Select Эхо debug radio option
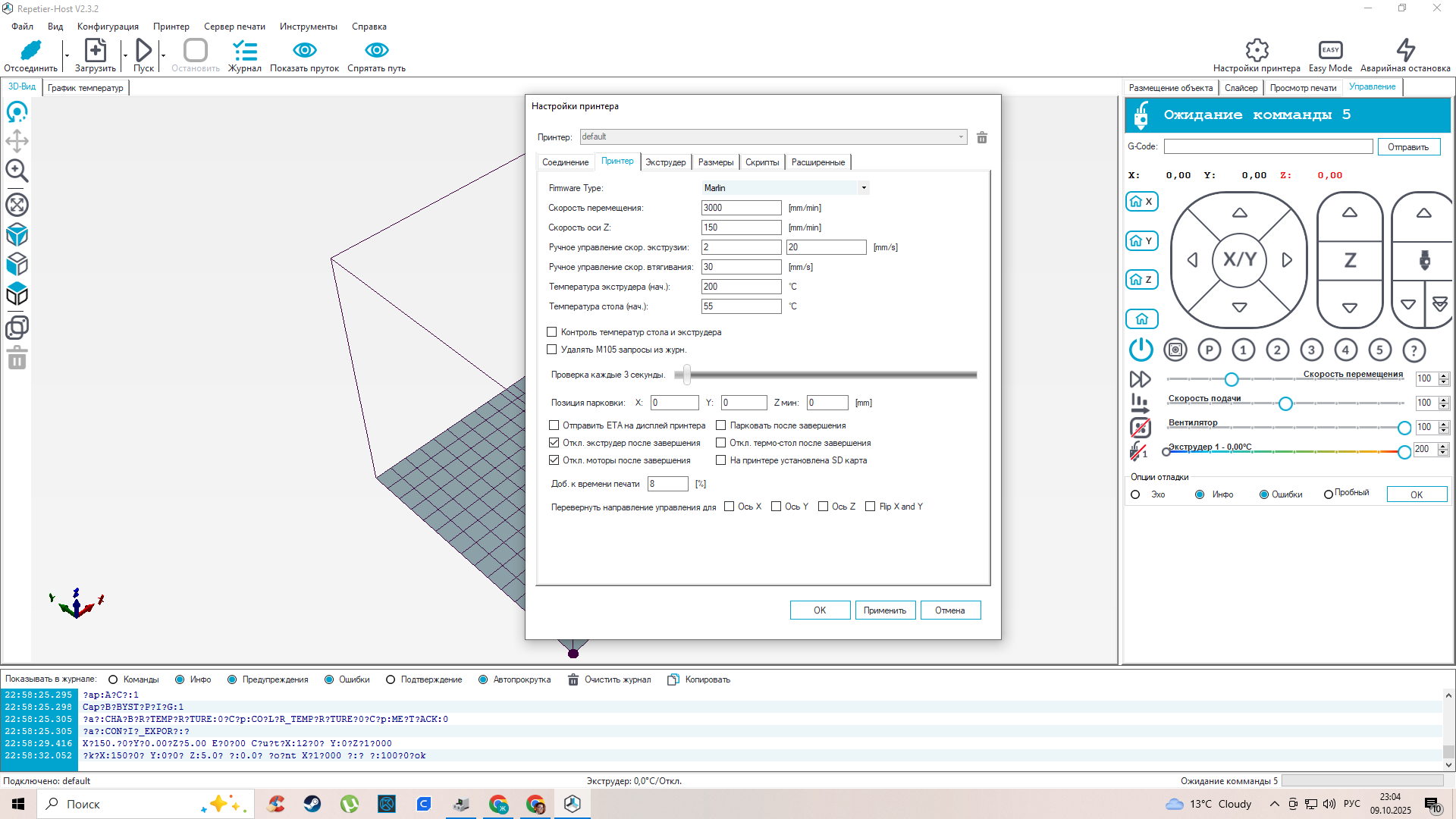Screen dimensions: 1456x819 coord(1135,494)
